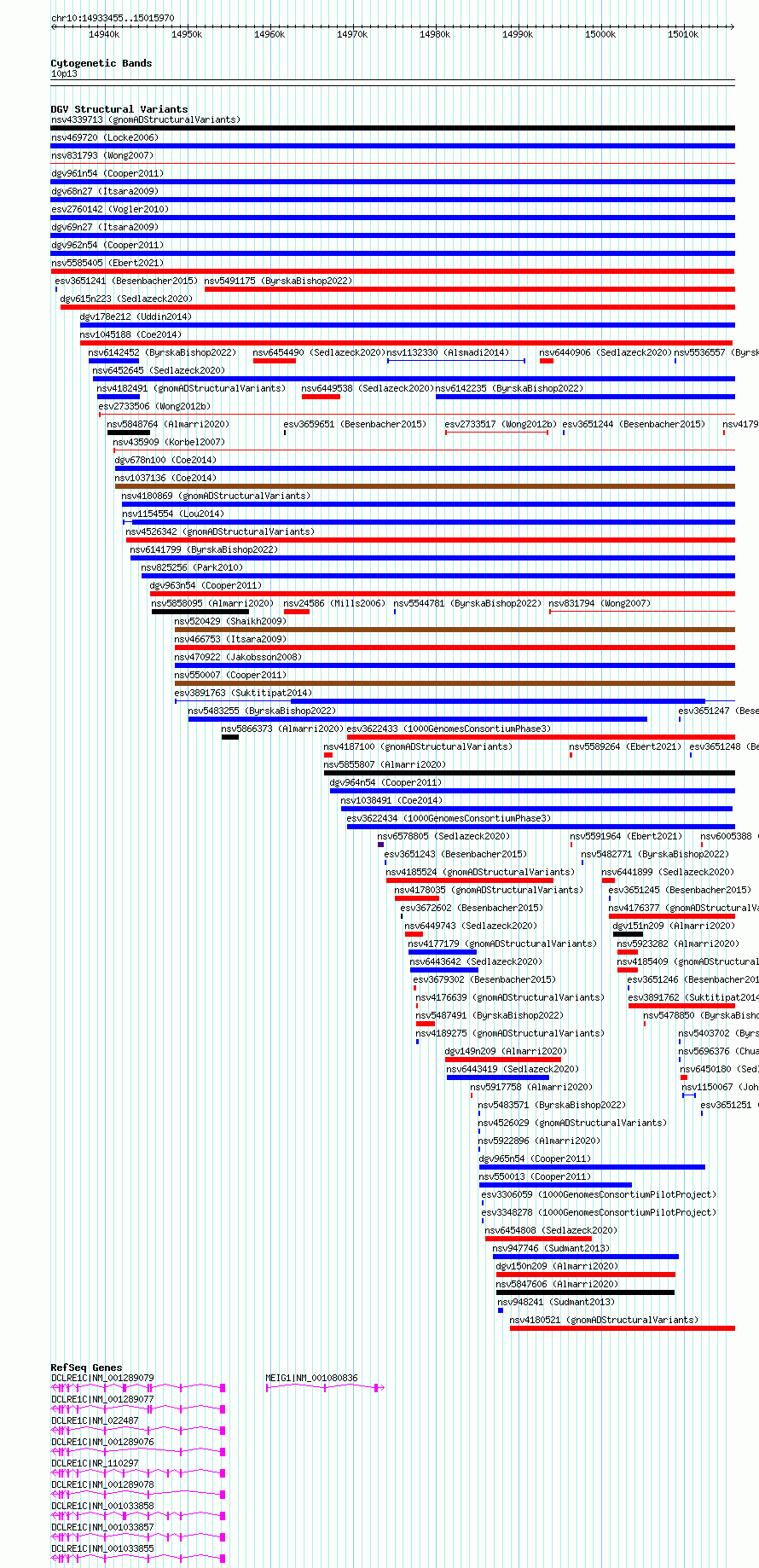Click the red bar under nsv4180521 (gnomADStructuralVariants)

[623, 1328]
